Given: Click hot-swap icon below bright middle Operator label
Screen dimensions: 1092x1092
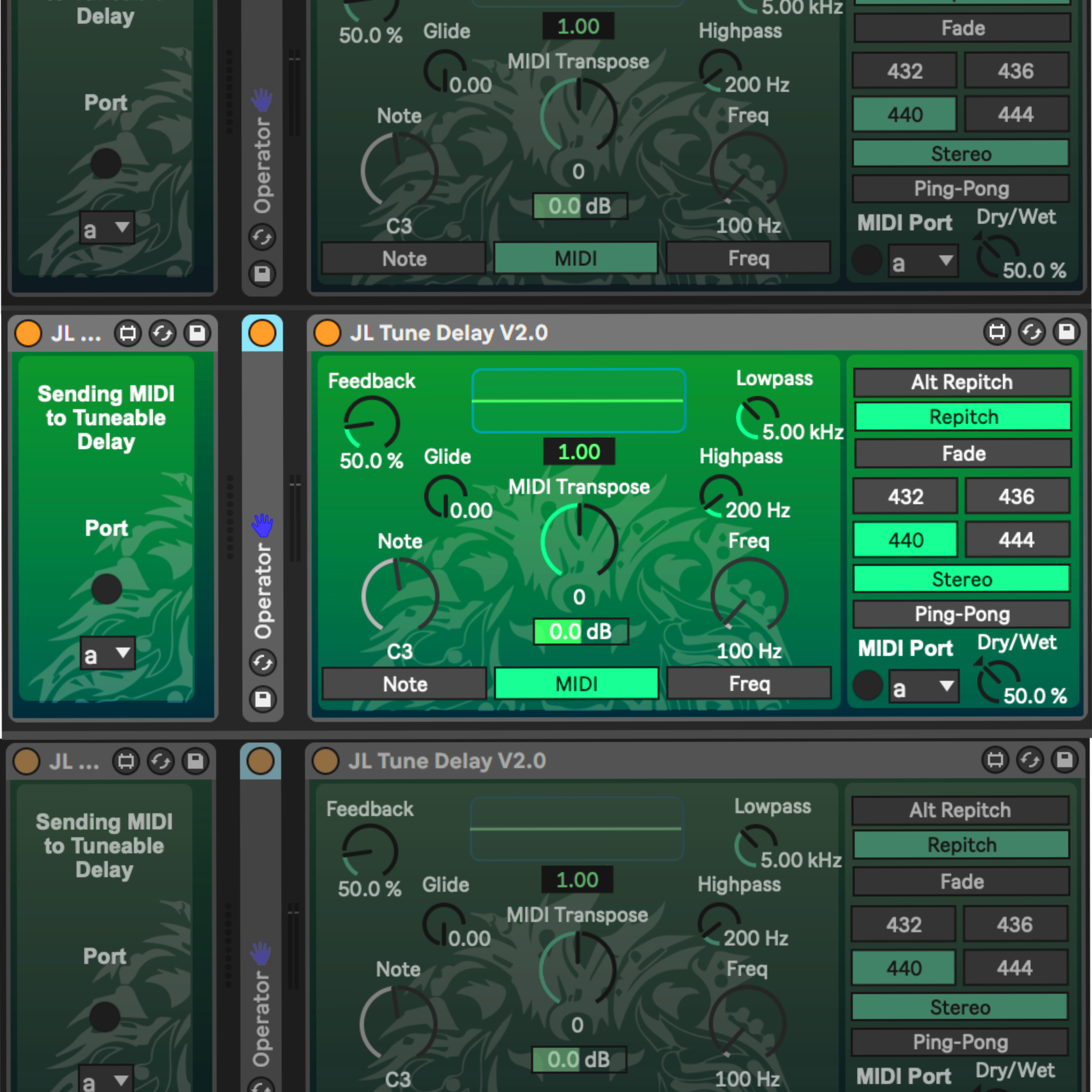Looking at the screenshot, I should tap(262, 662).
